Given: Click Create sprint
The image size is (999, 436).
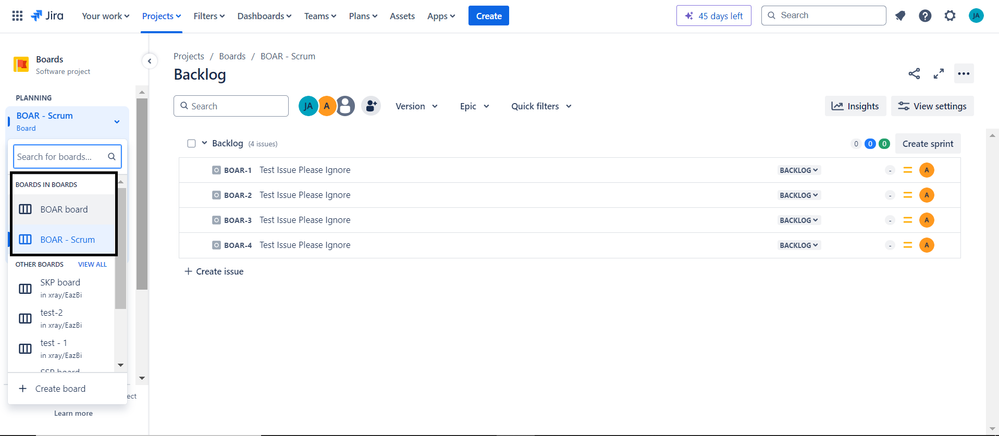Looking at the screenshot, I should click(928, 143).
